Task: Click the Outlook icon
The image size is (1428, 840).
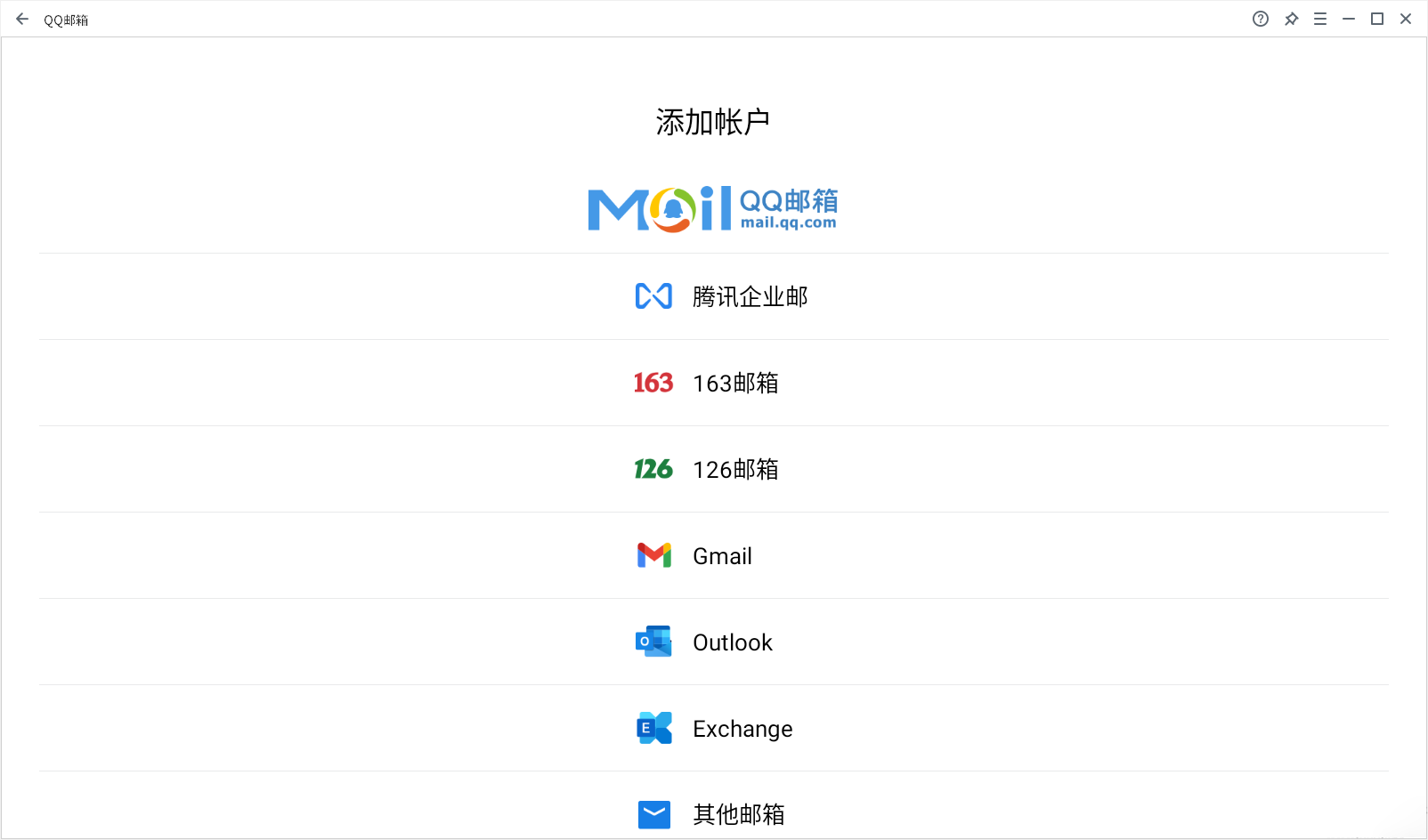Action: pyautogui.click(x=653, y=642)
